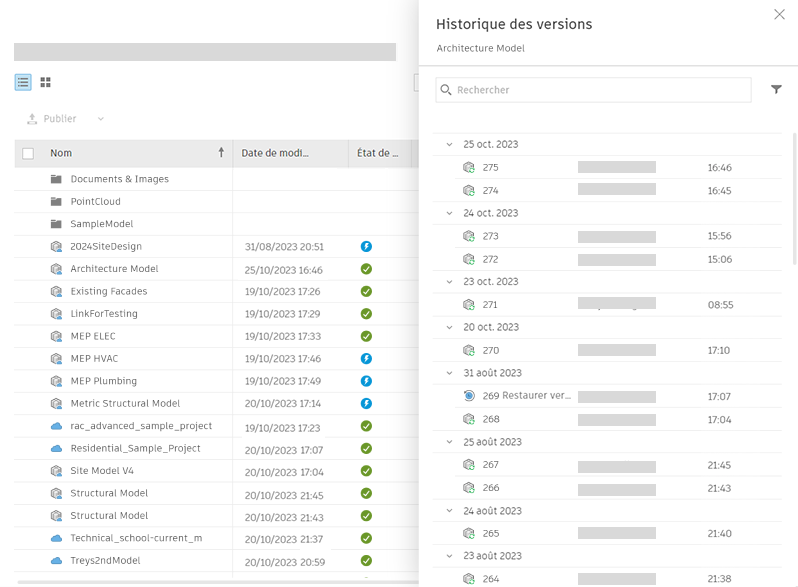Collapse the 25 oct. 2023 version group
This screenshot has width=798, height=587.
coord(449,145)
